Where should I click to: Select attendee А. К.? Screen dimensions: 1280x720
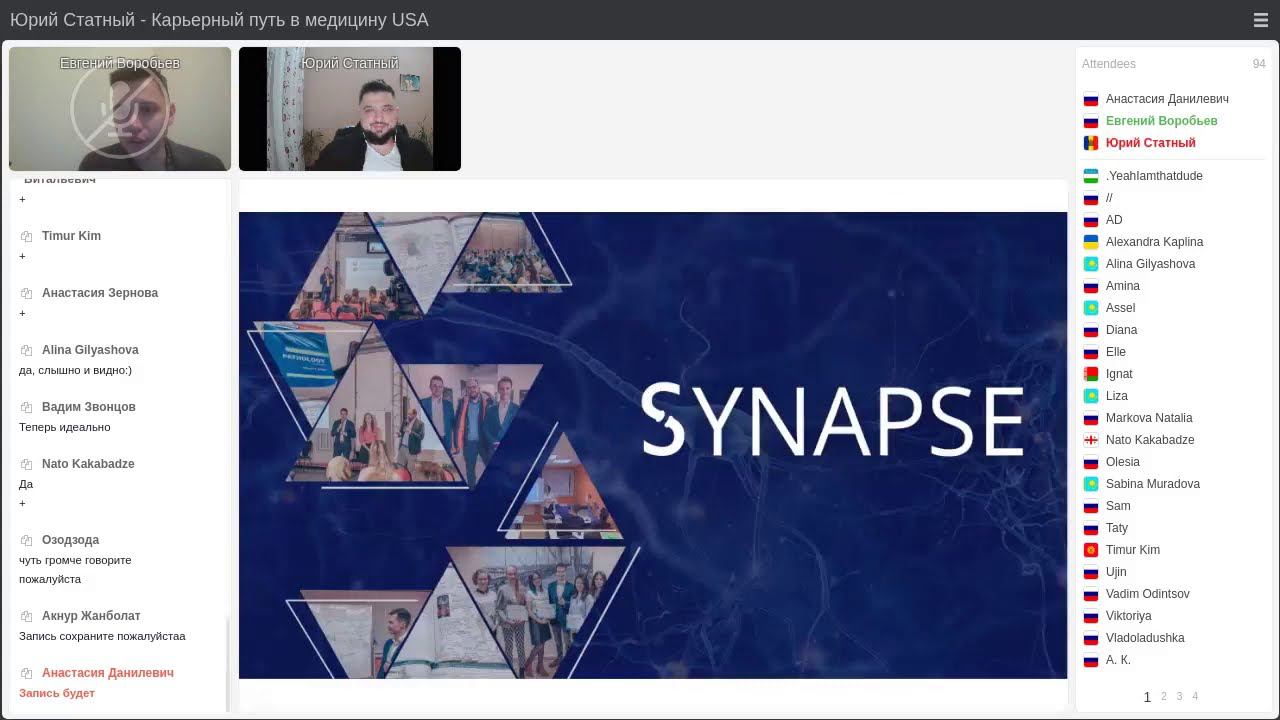click(1118, 660)
